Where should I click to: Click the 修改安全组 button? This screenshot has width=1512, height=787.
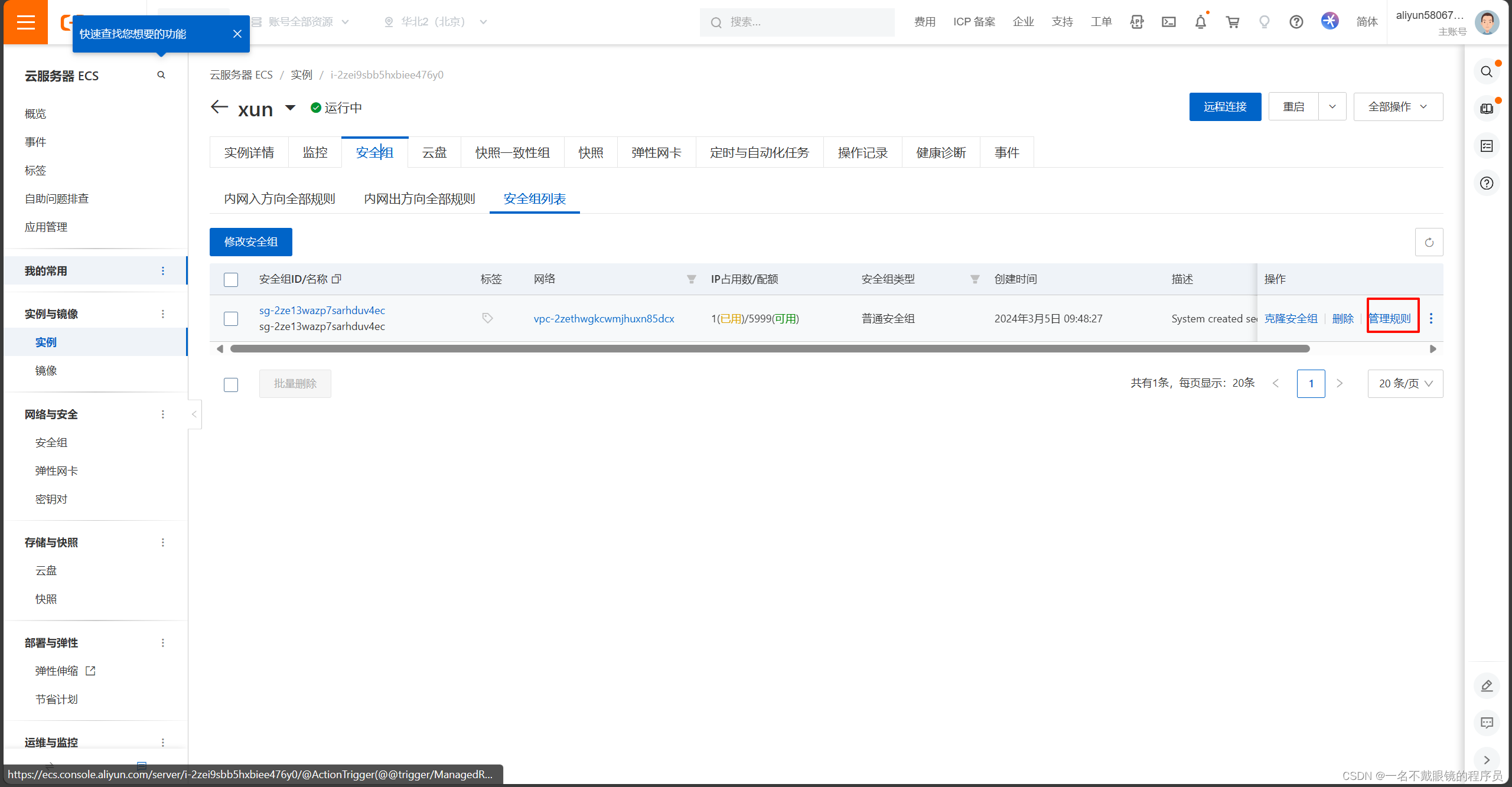[x=251, y=242]
